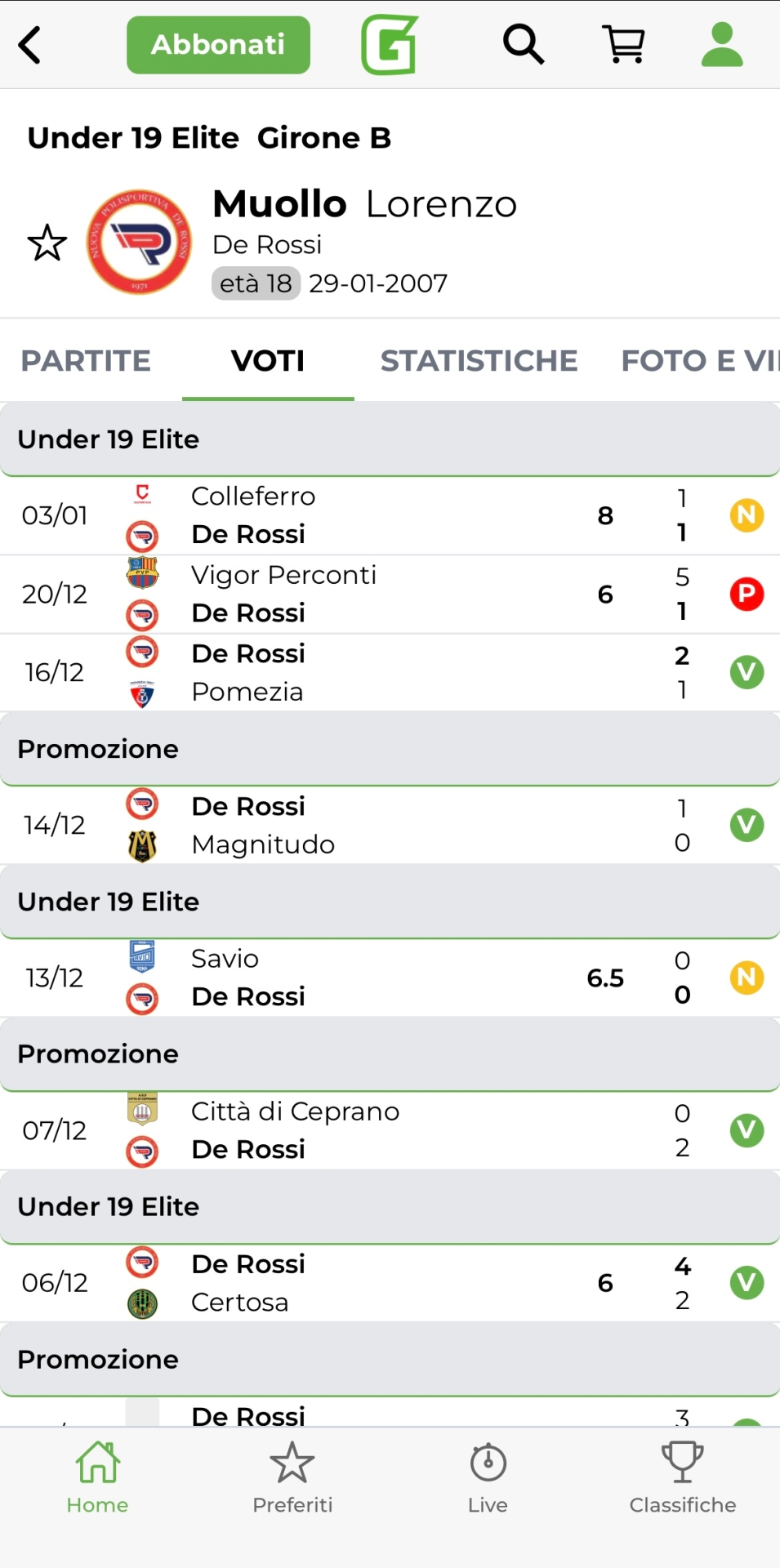Tap the back arrow icon
Screen dimensions: 780x1568
coord(30,45)
